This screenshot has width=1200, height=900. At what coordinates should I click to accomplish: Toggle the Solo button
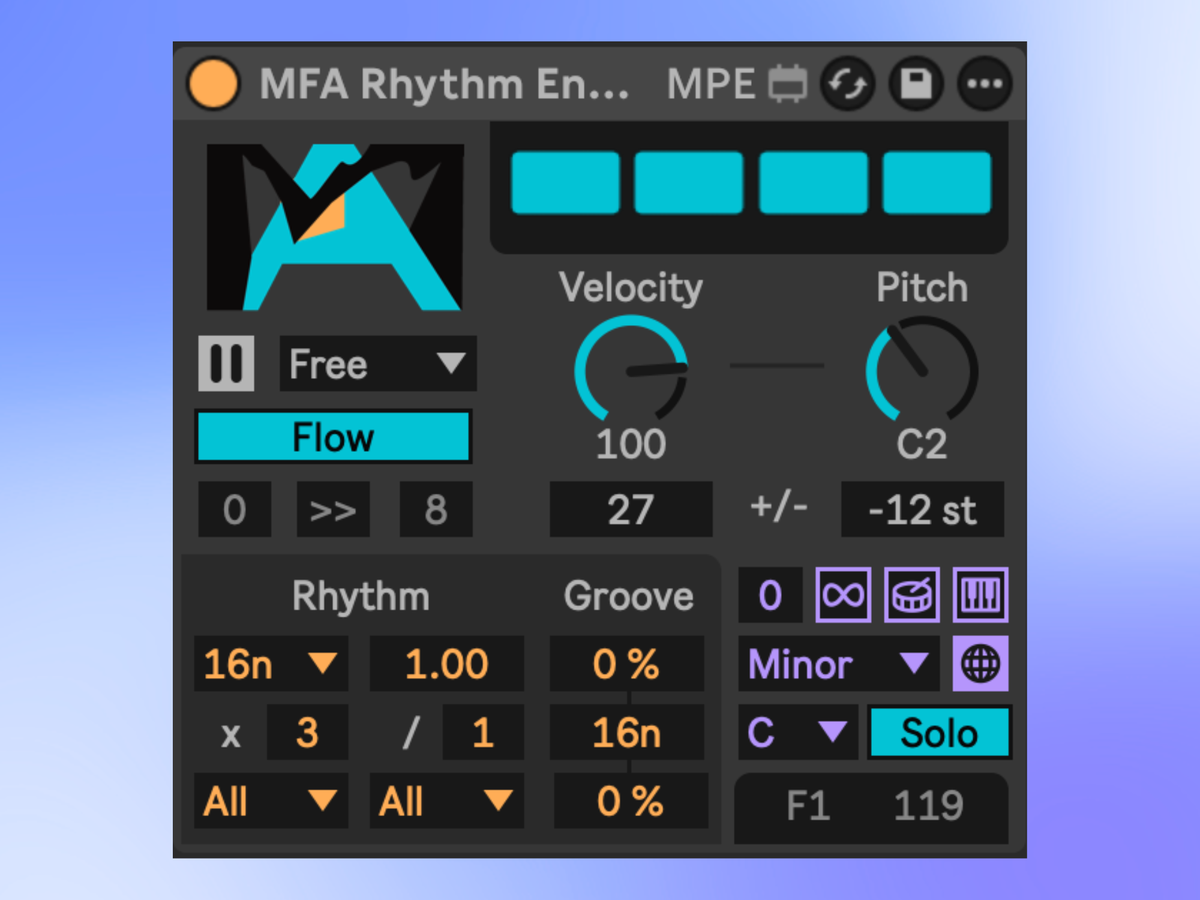coord(939,733)
